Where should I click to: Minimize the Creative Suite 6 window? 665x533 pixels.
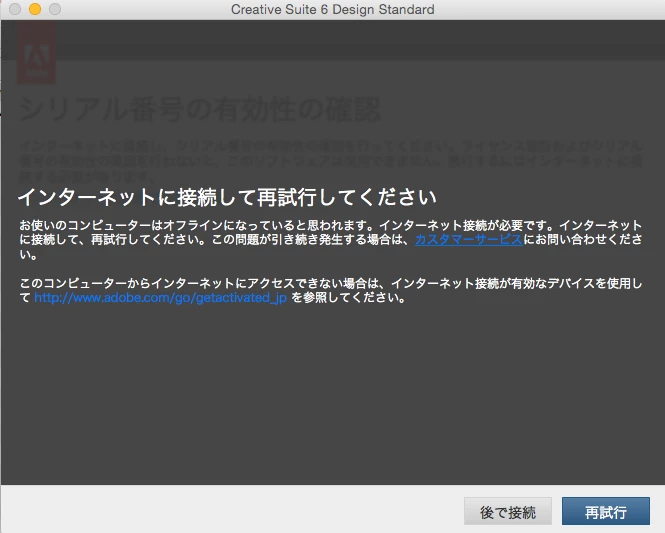(x=35, y=9)
